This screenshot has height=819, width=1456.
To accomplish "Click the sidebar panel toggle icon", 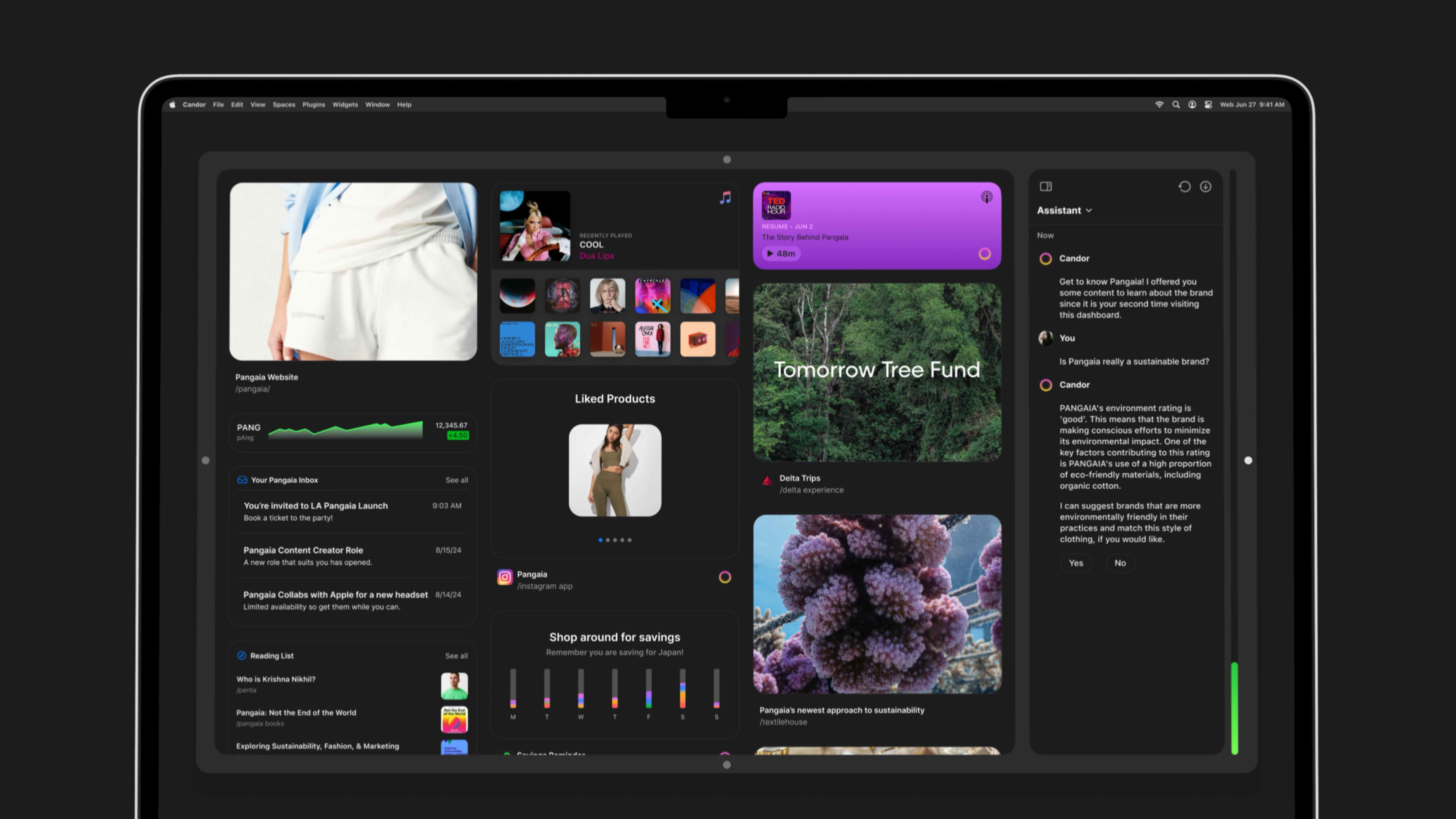I will coord(1046,187).
